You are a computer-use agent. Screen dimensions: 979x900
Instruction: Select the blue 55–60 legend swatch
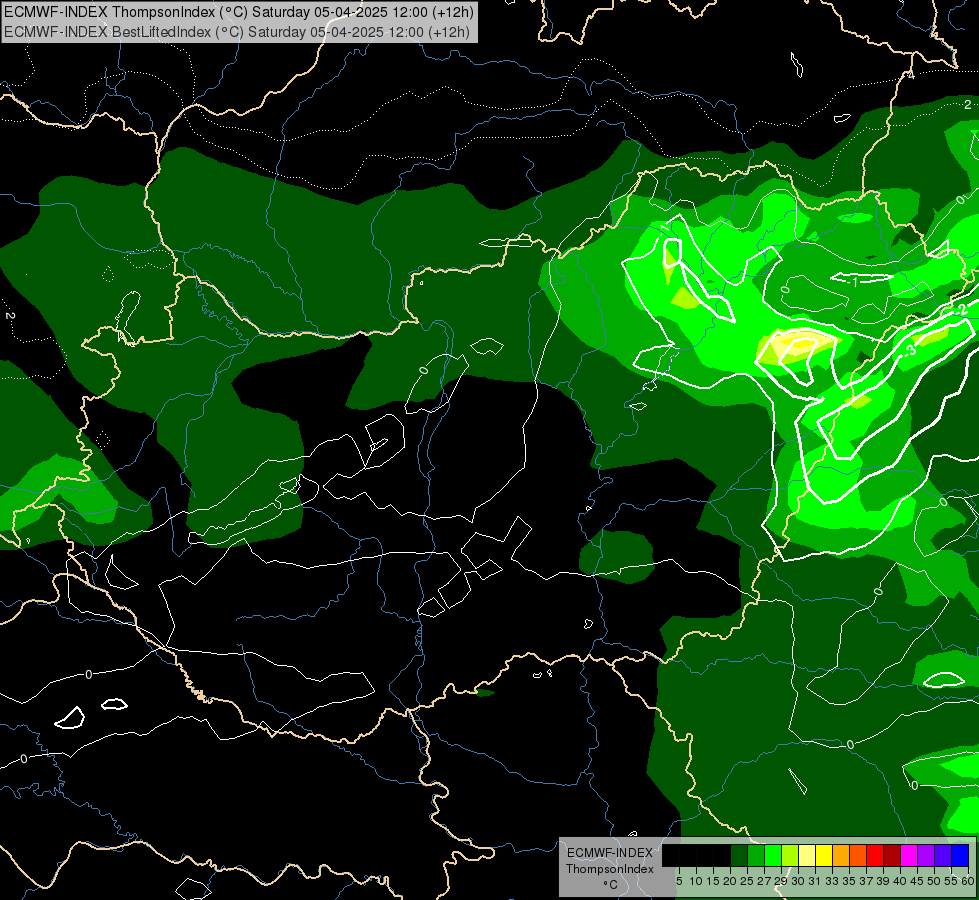pyautogui.click(x=960, y=855)
